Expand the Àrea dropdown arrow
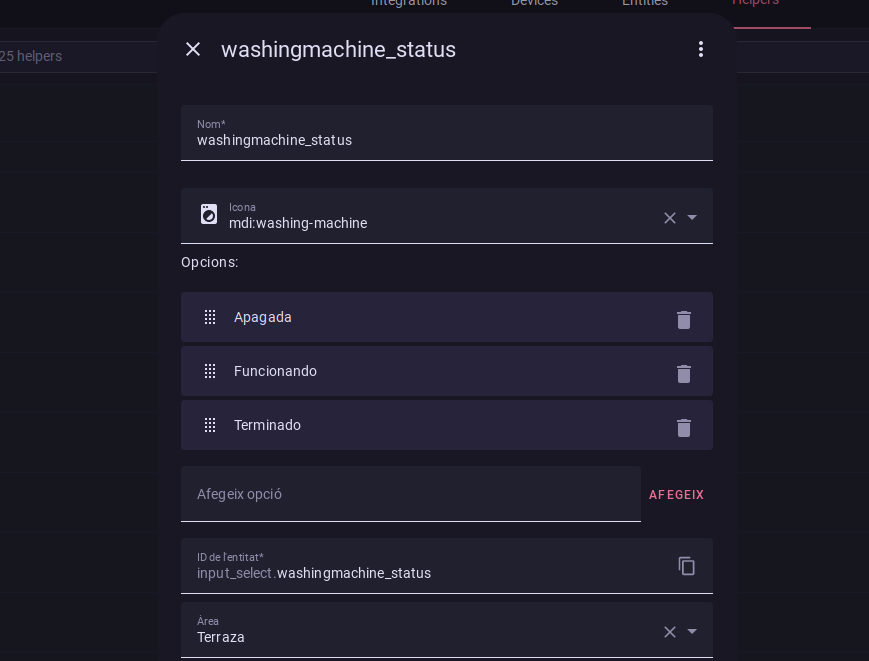The image size is (869, 661). point(692,632)
